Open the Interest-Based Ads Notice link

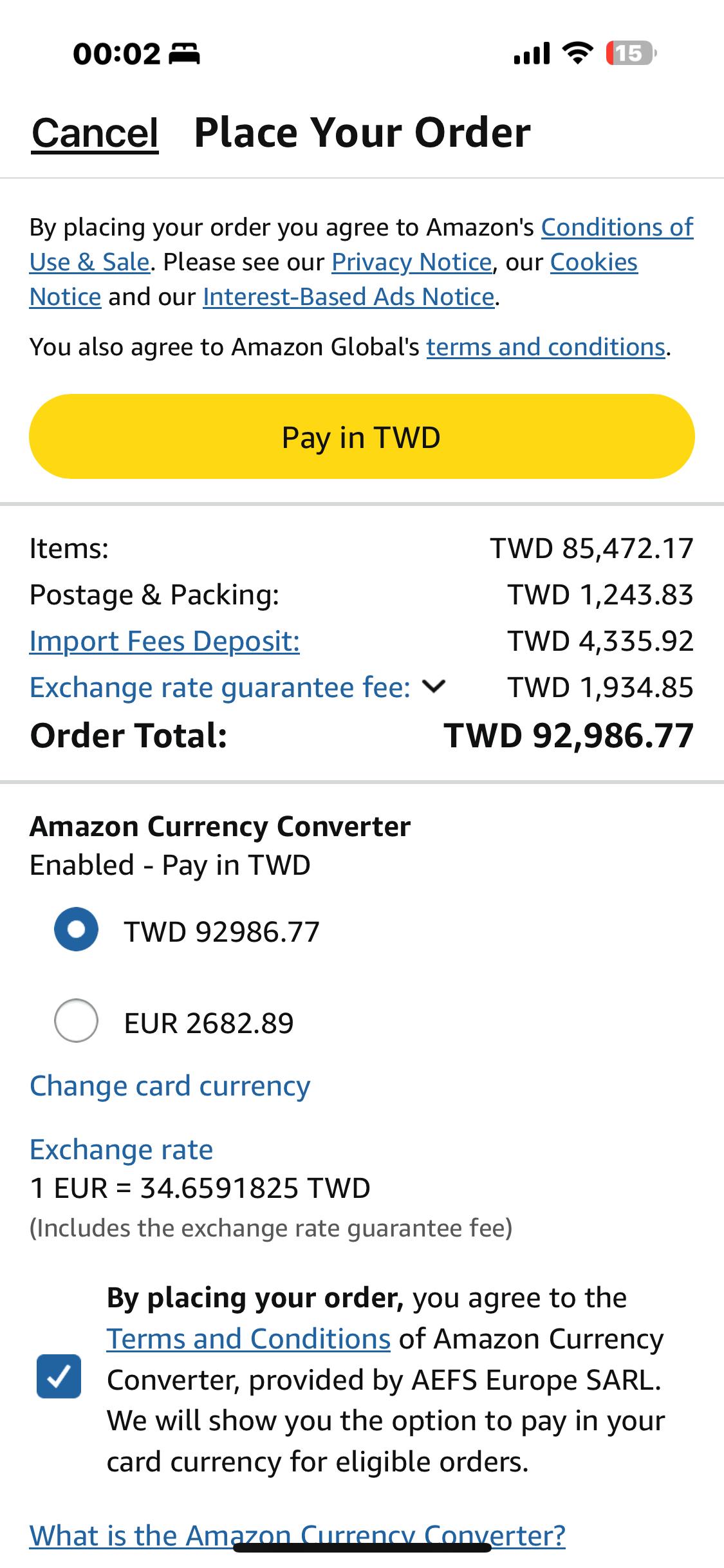[x=348, y=297]
